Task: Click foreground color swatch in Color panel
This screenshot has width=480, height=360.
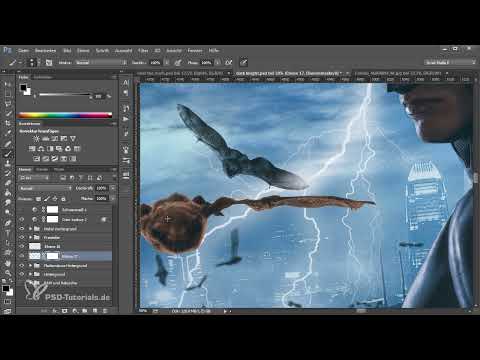Action: [x=23, y=88]
